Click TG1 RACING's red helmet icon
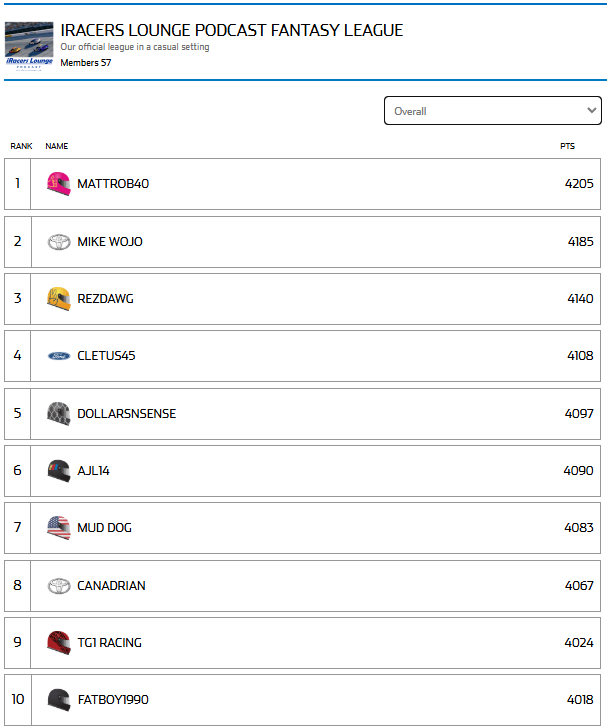607x728 pixels. click(59, 643)
